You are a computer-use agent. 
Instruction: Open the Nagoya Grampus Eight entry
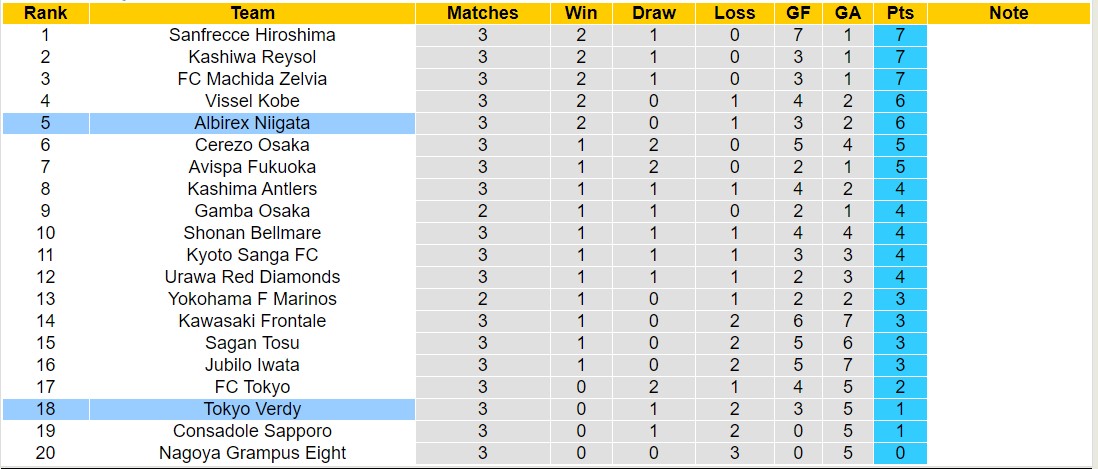pyautogui.click(x=252, y=453)
